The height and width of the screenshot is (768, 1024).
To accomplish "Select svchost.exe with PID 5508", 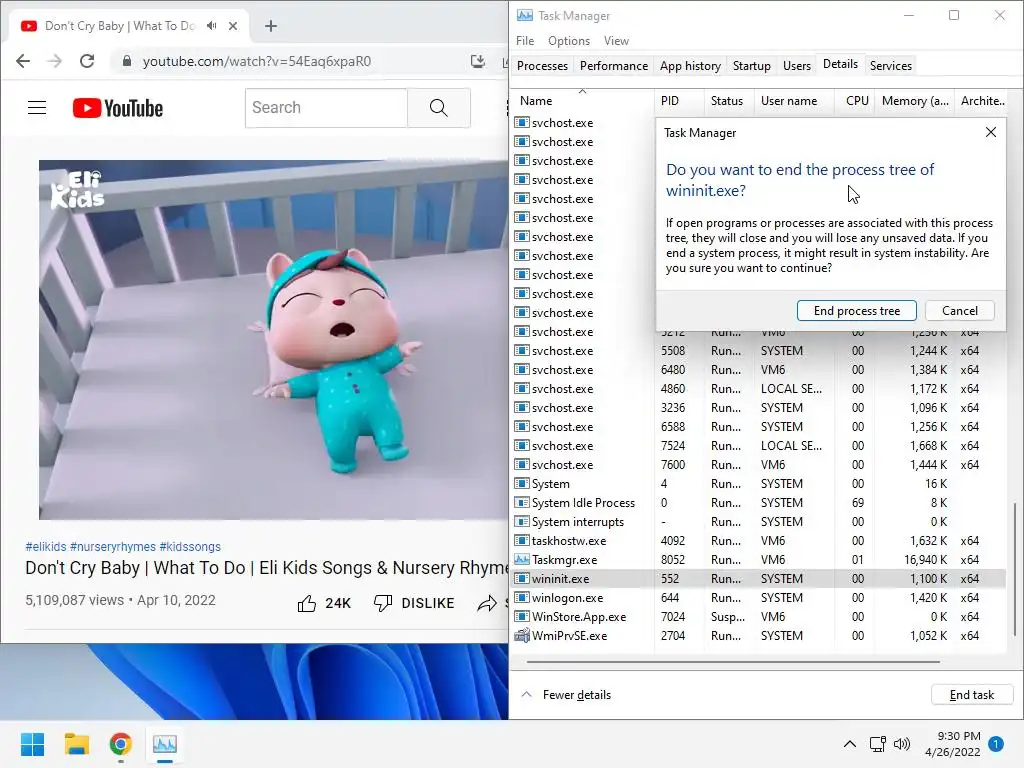I will point(758,351).
